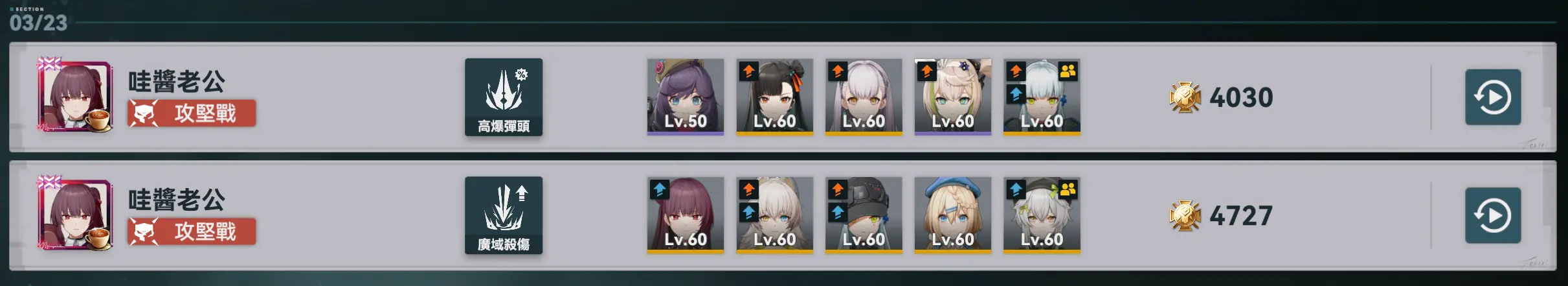Image resolution: width=1568 pixels, height=286 pixels.
Task: Select the 高爆彈頭 buff icon
Action: [x=504, y=97]
